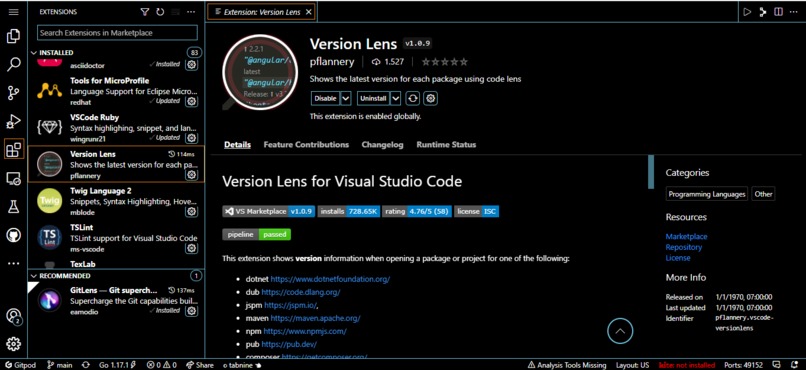Switch to the Changelog tab
Image resolution: width=806 pixels, height=370 pixels.
point(382,144)
